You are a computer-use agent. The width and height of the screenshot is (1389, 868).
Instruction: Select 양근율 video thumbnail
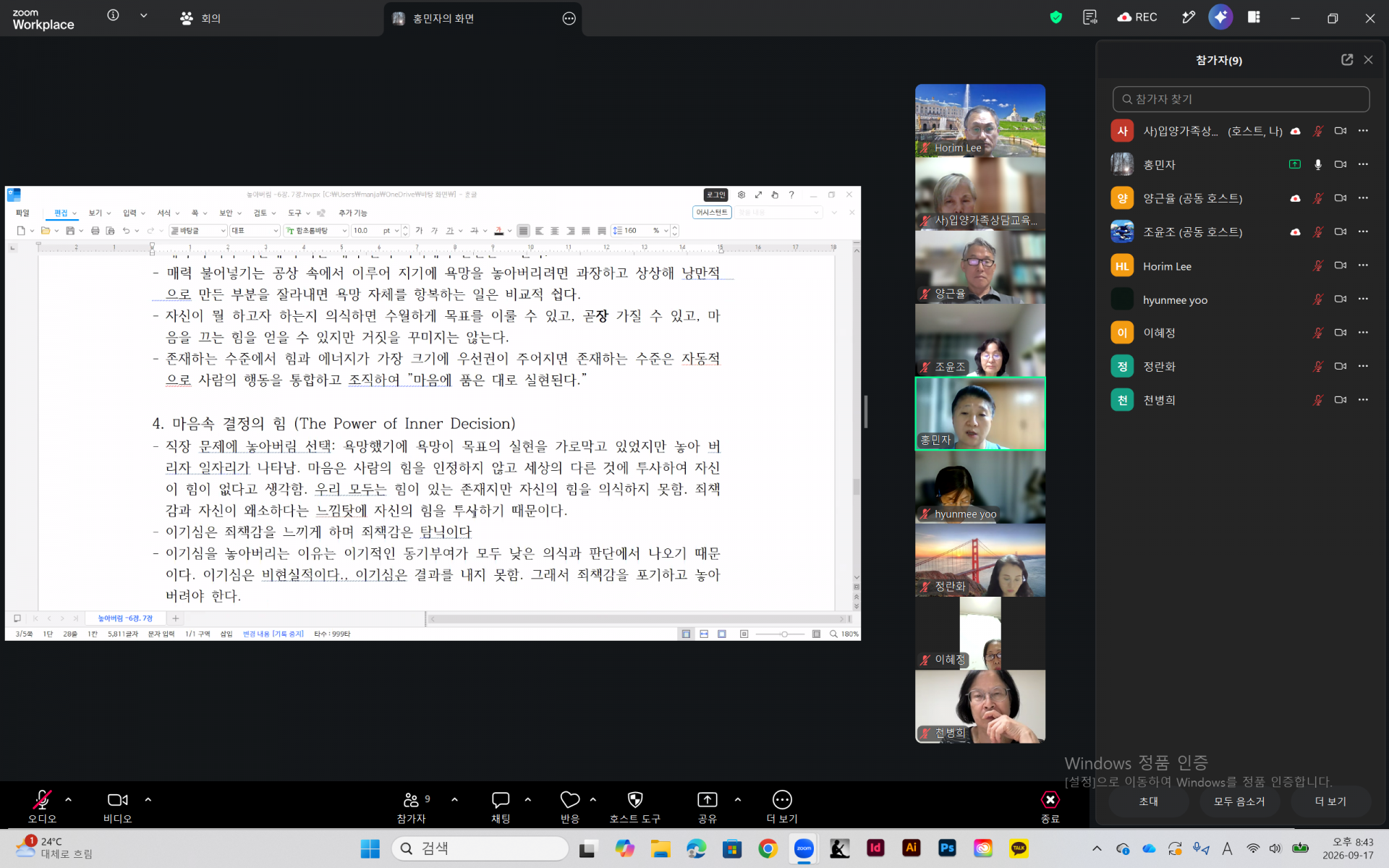(x=980, y=267)
